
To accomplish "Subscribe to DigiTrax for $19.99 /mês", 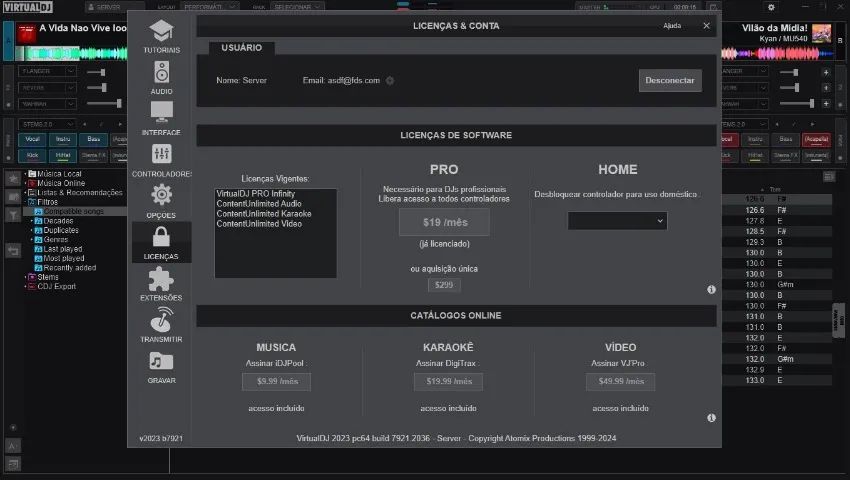I will [448, 381].
